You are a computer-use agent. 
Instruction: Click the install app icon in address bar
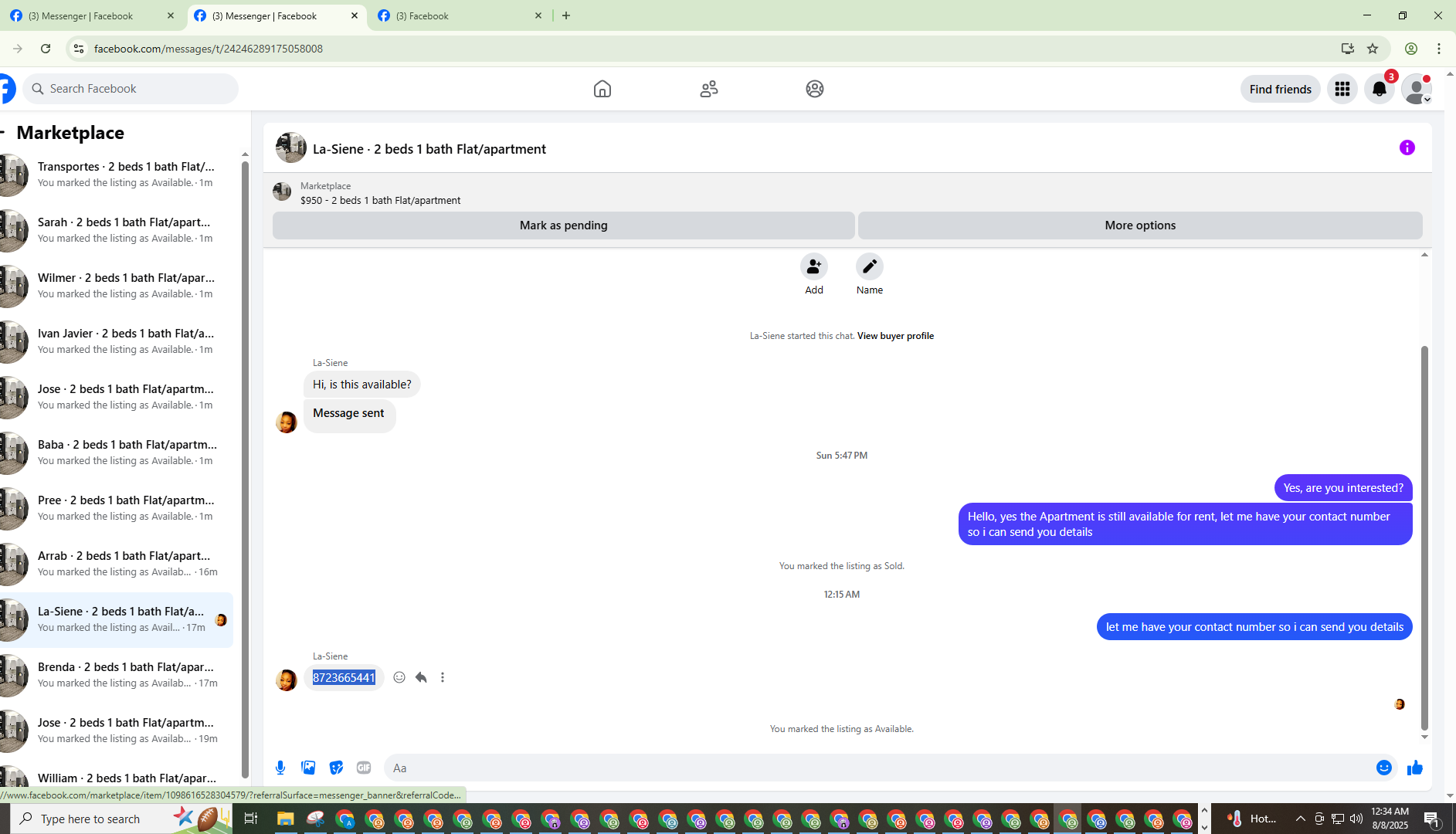(x=1348, y=49)
